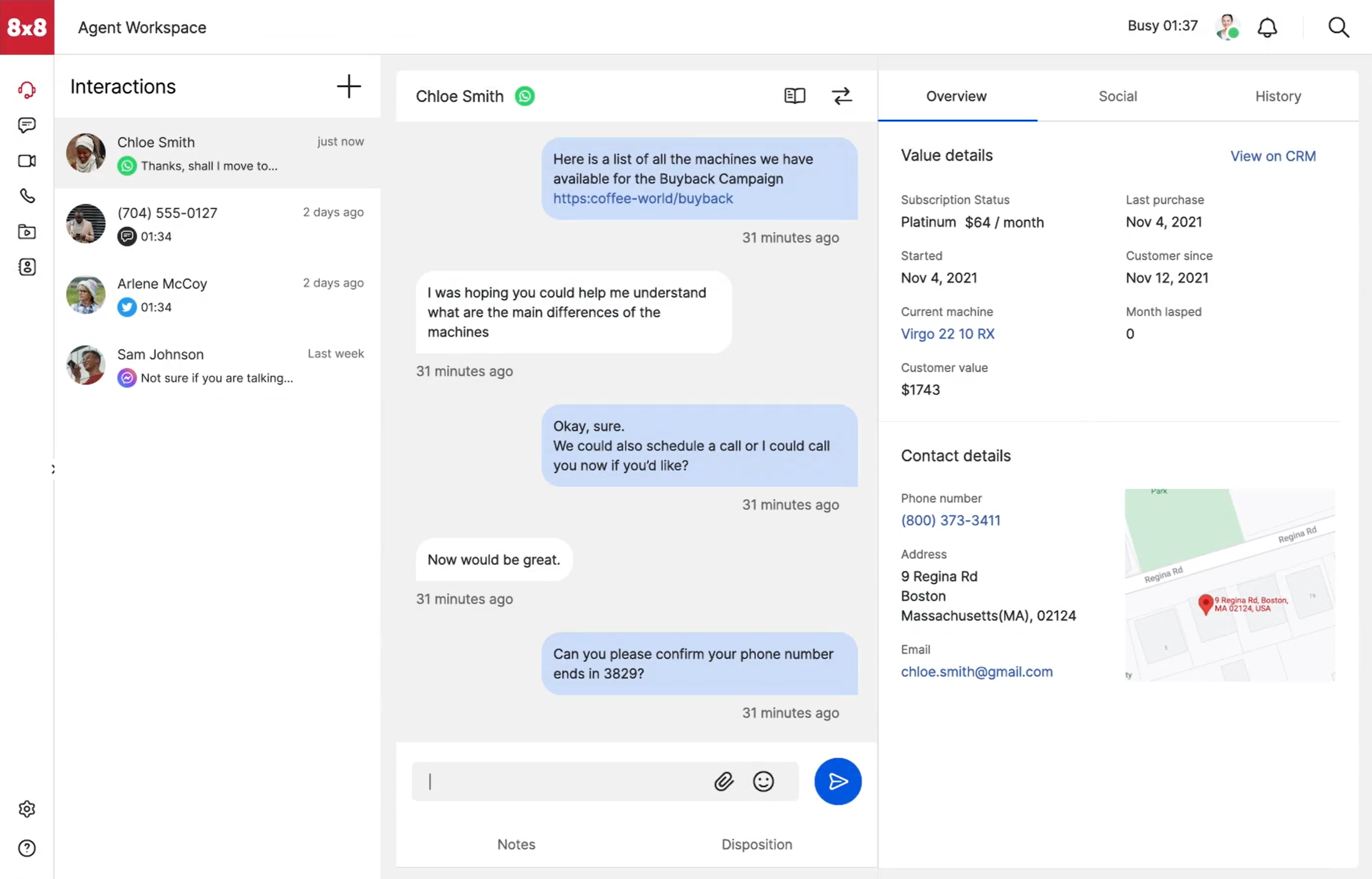Screen dimensions: 1372x879
Task: Switch to the History tab
Action: 1278,96
